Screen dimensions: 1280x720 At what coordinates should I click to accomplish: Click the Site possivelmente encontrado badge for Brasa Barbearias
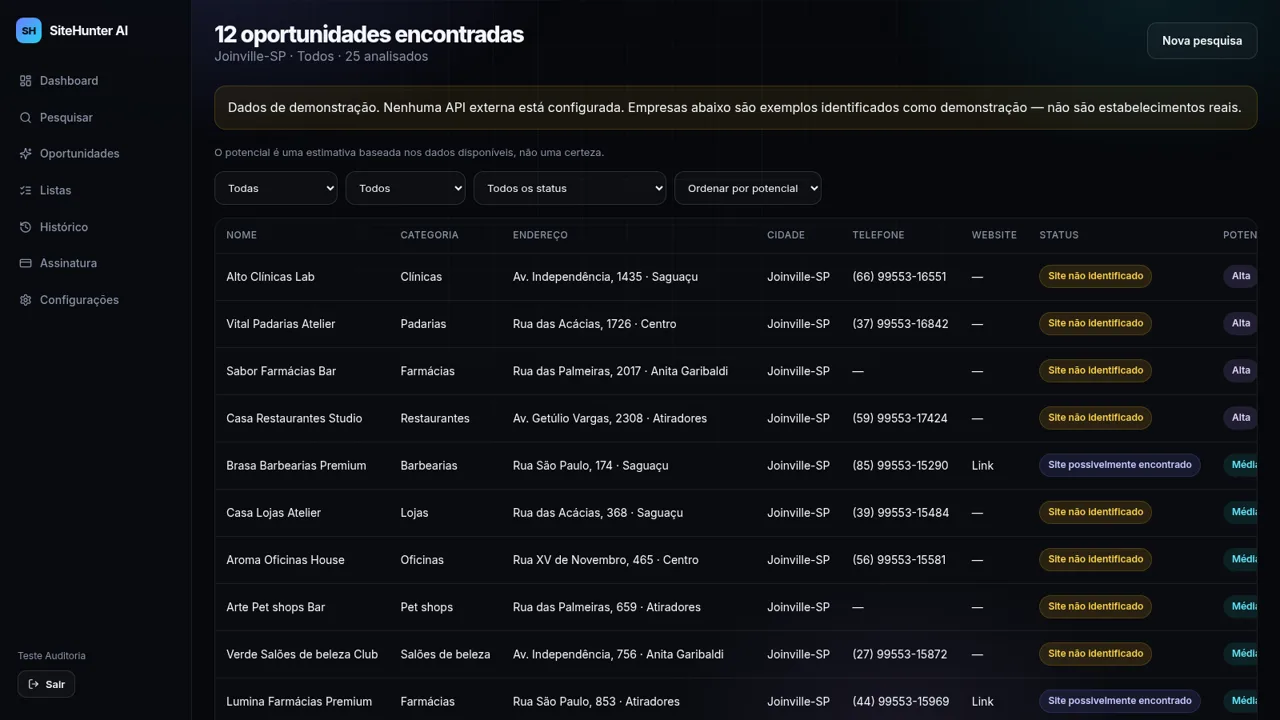click(x=1120, y=465)
